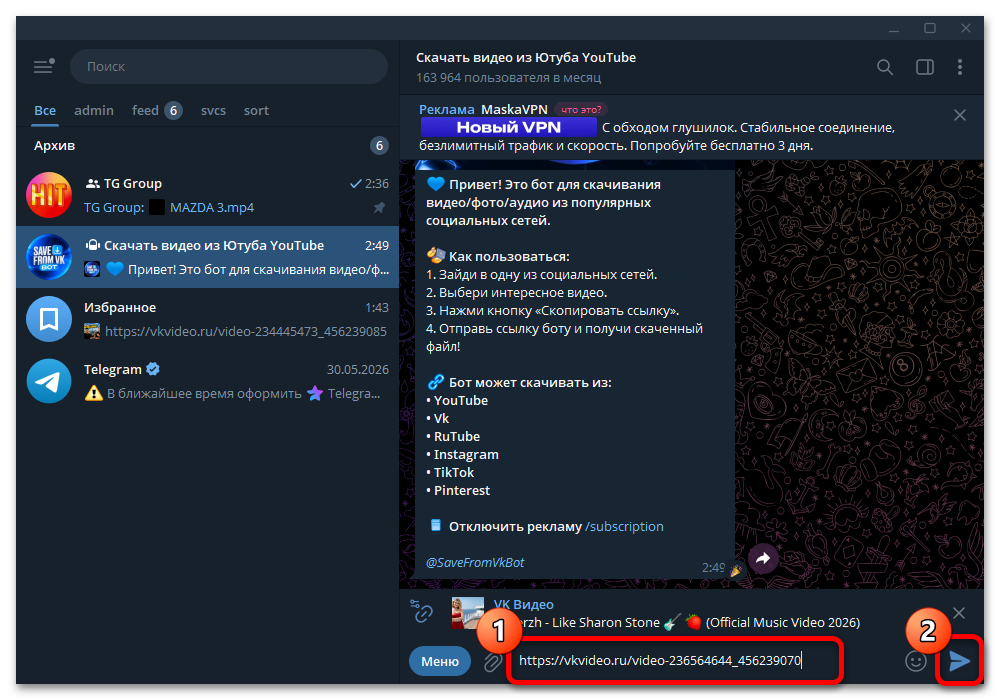Open the emoji picker
Viewport: 1000px width, 700px height.
point(916,661)
